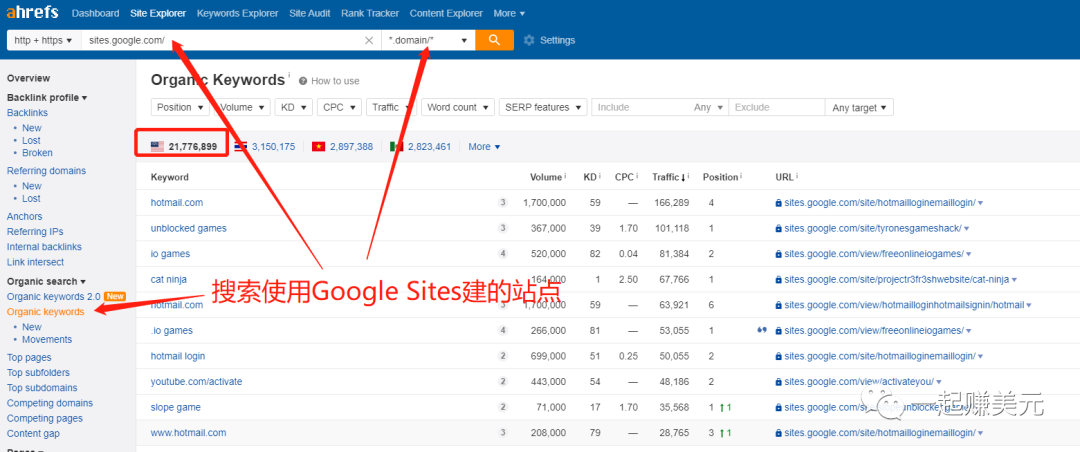Sort by the Position column header
Viewport: 1080px width, 452px height.
pos(720,177)
